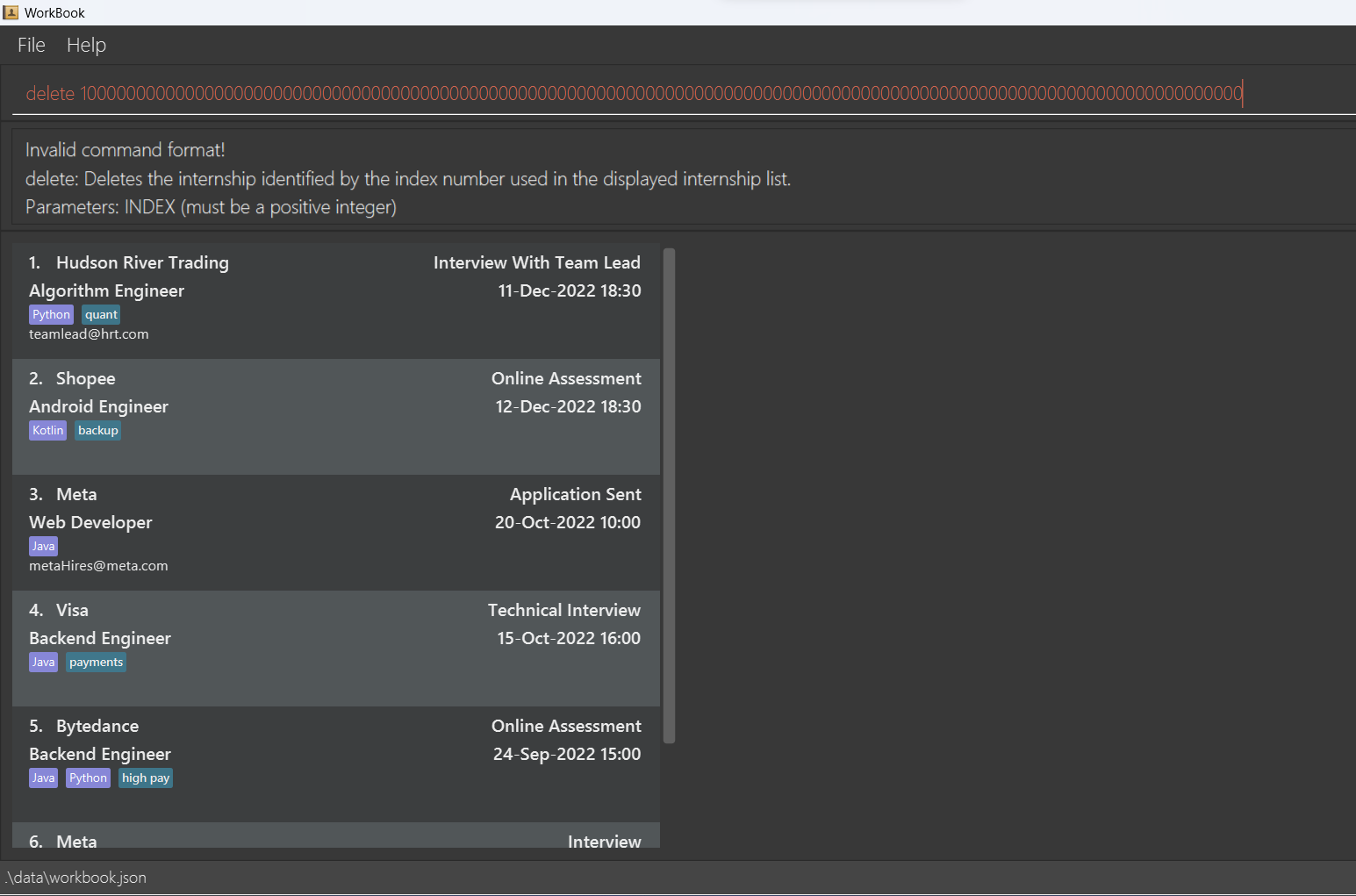The width and height of the screenshot is (1356, 896).
Task: Click the Kotlin tag
Action: point(47,430)
